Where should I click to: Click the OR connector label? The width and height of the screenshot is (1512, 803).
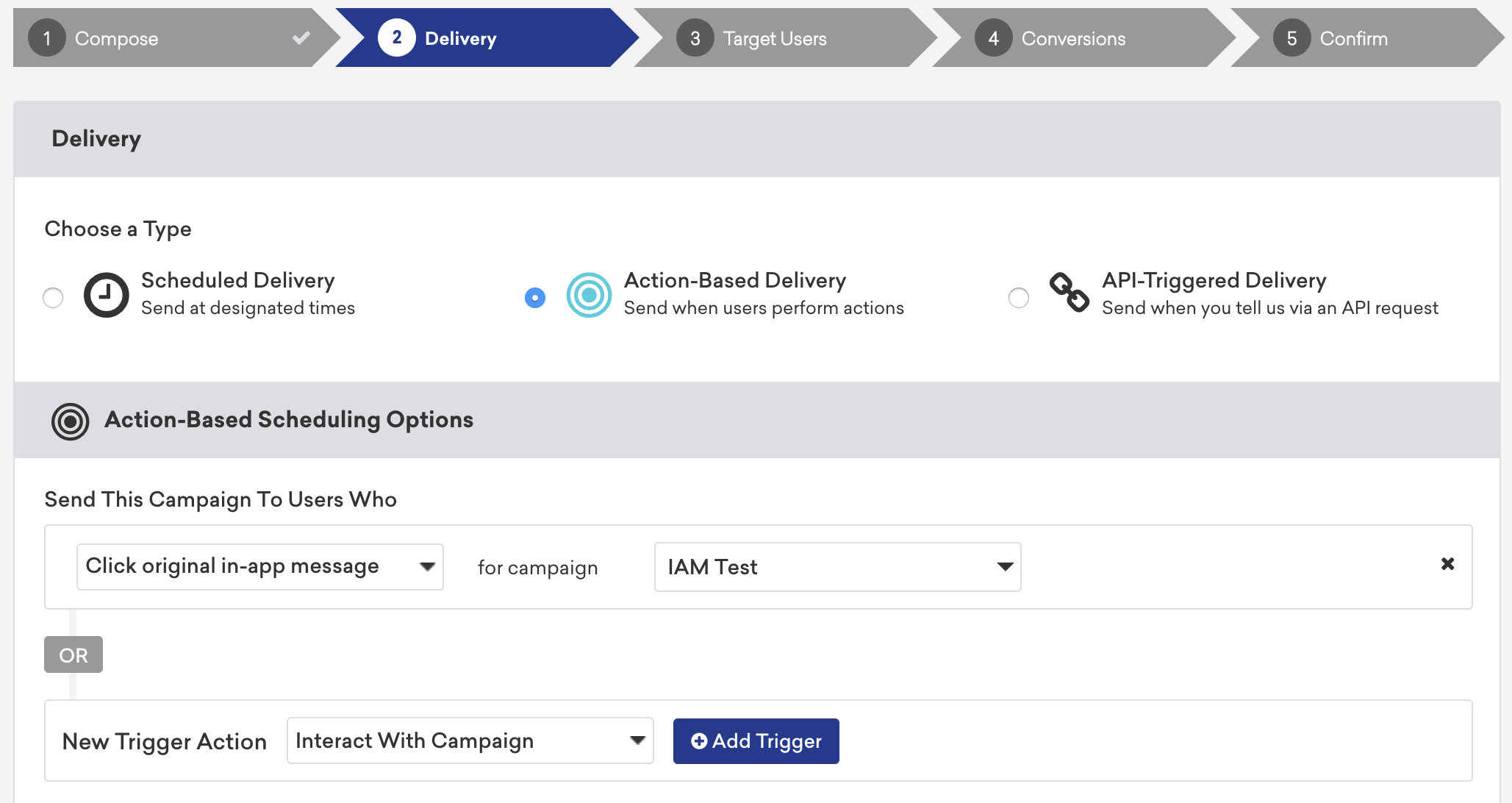74,654
